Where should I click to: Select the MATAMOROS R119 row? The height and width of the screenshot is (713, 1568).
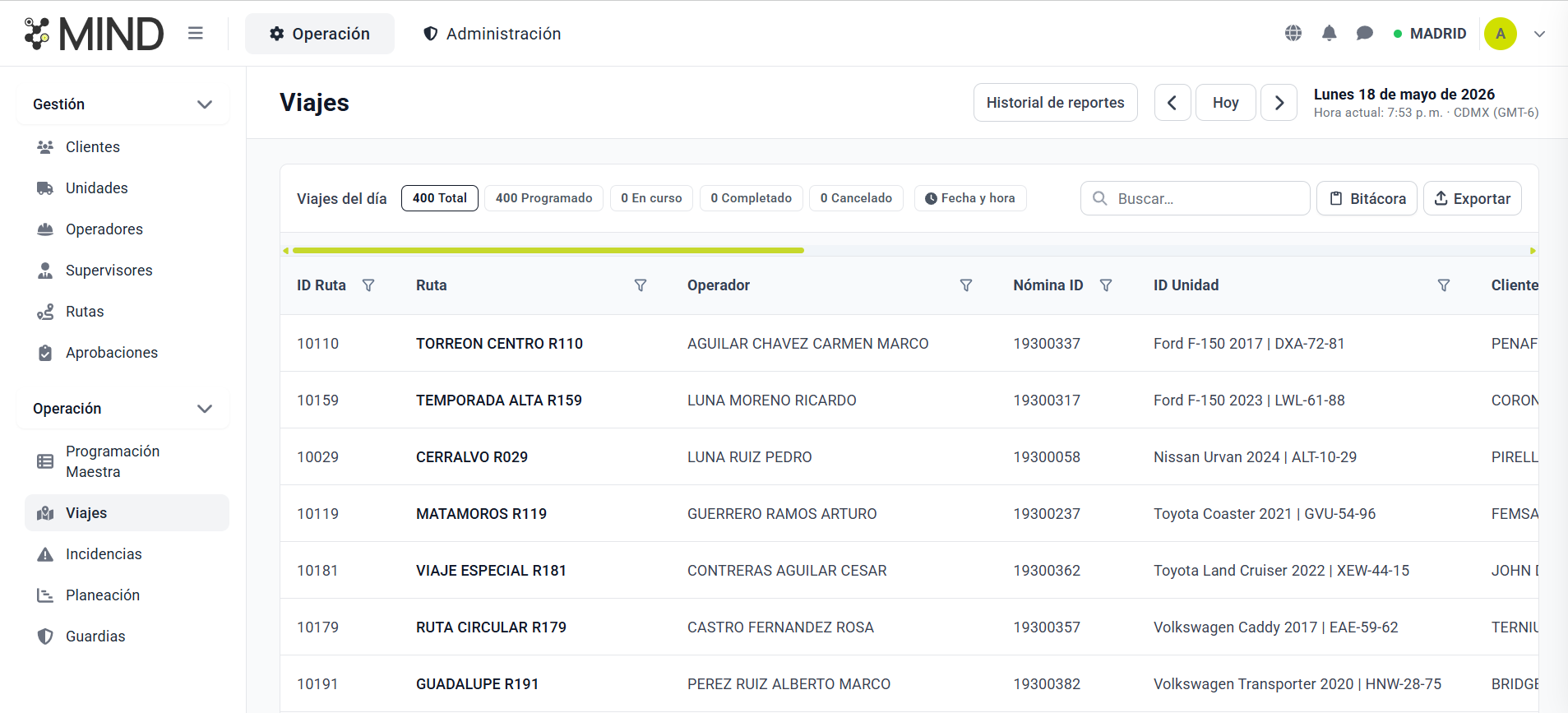(909, 513)
